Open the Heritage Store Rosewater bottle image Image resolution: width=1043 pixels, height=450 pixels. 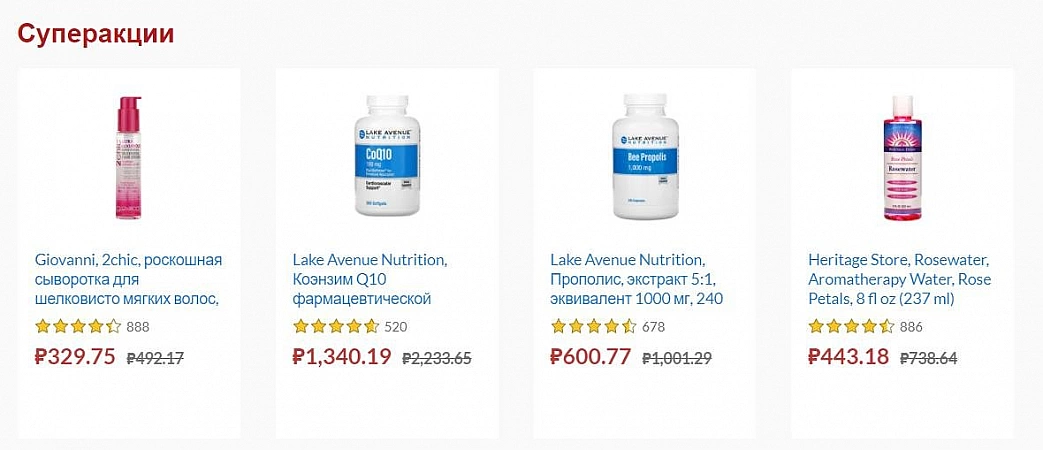point(902,157)
